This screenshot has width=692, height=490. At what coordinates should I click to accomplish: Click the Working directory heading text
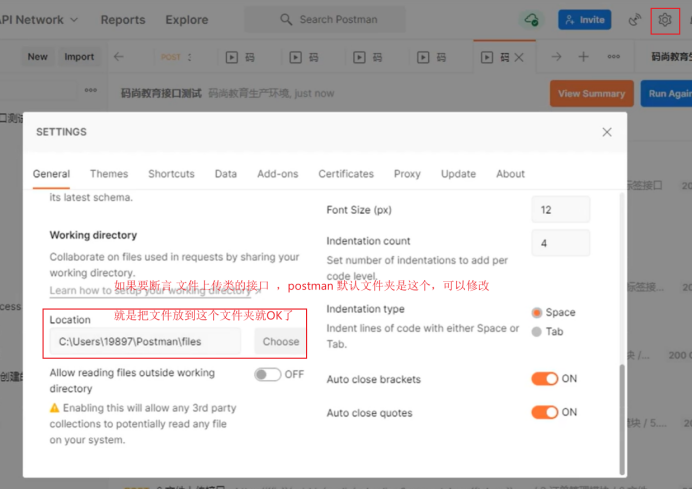click(93, 235)
